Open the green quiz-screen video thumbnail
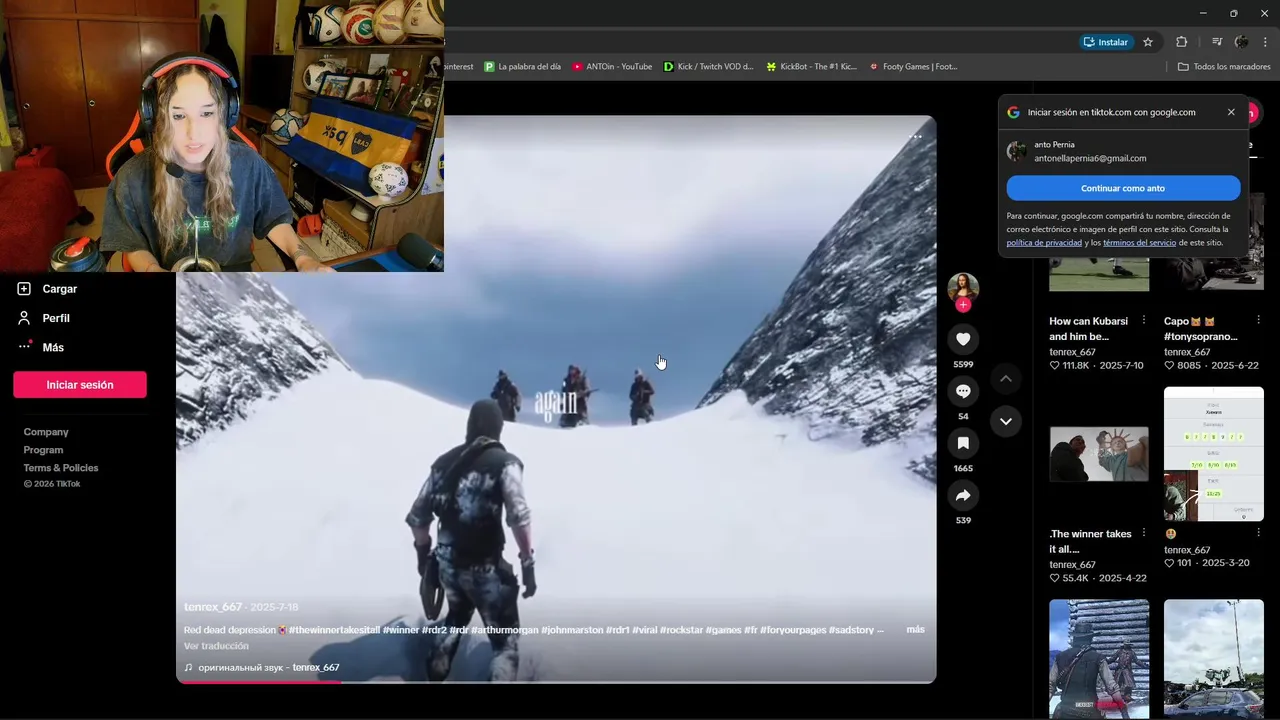 tap(1214, 454)
